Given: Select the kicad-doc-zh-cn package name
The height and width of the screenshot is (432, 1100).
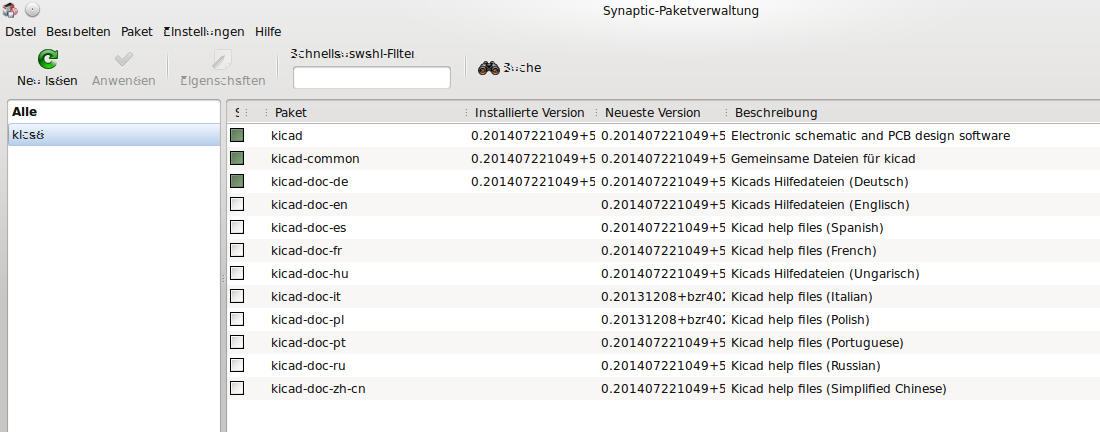Looking at the screenshot, I should pos(318,389).
